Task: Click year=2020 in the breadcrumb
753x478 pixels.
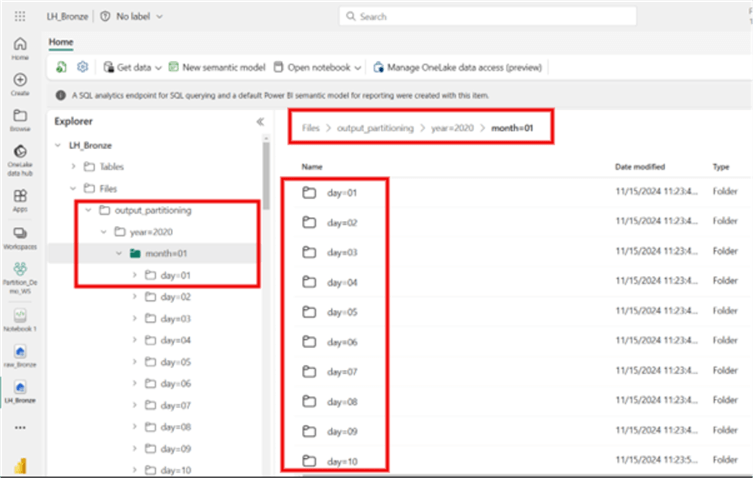Action: pyautogui.click(x=452, y=128)
